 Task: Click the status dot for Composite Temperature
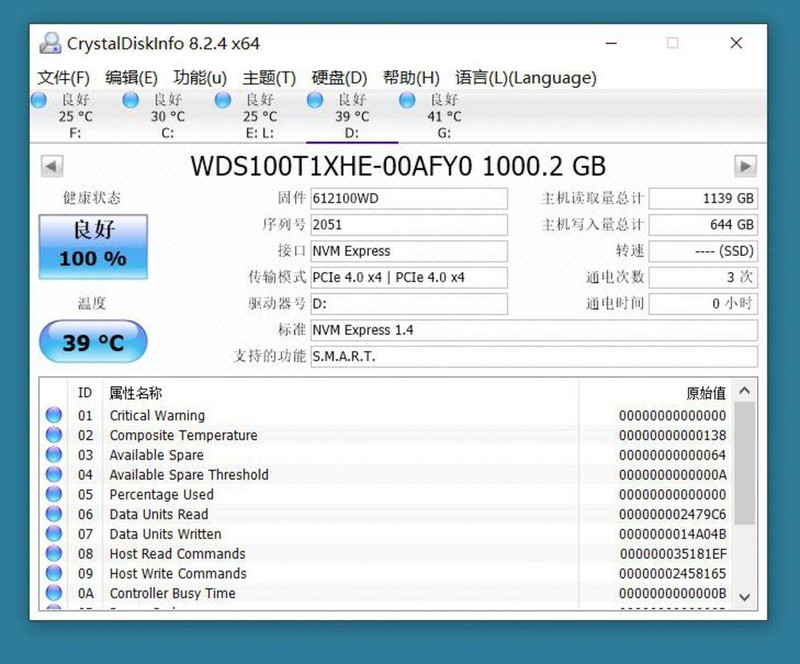pos(54,435)
